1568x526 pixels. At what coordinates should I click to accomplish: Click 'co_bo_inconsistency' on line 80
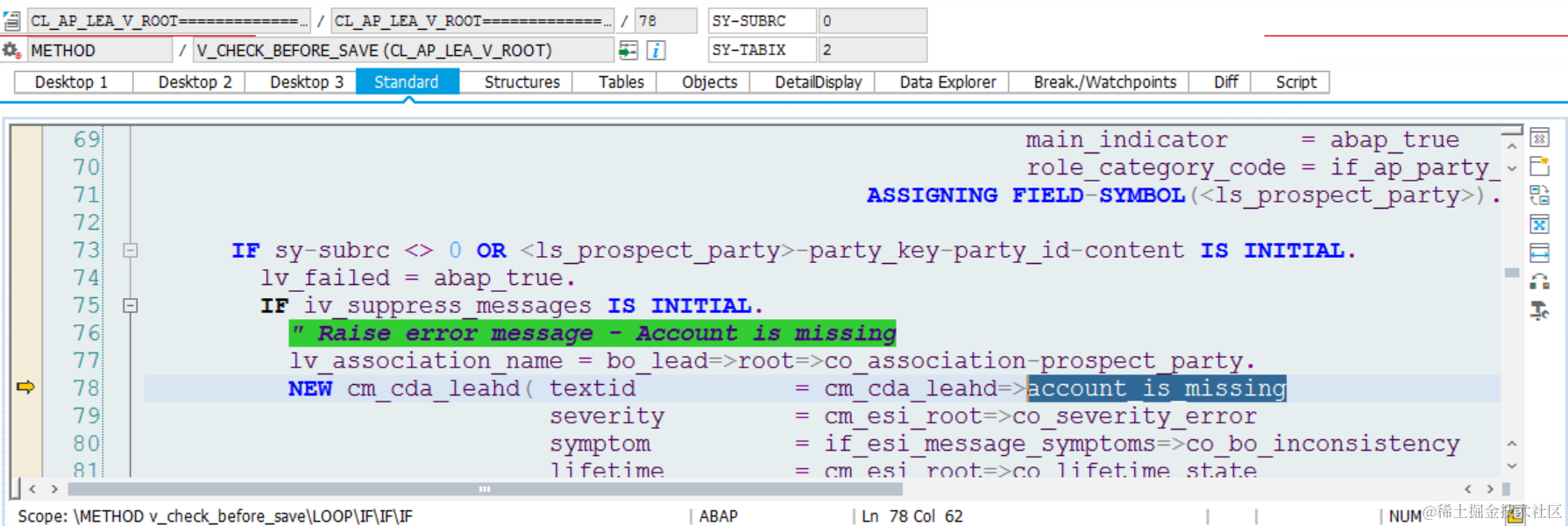[1323, 444]
